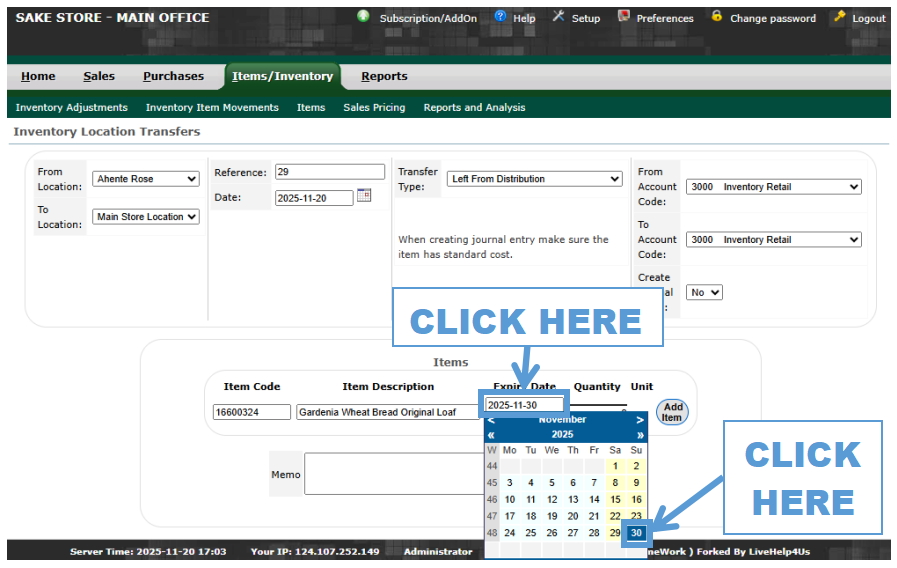Jump to next year in calendar popup
This screenshot has height=568, width=897.
pyautogui.click(x=640, y=435)
